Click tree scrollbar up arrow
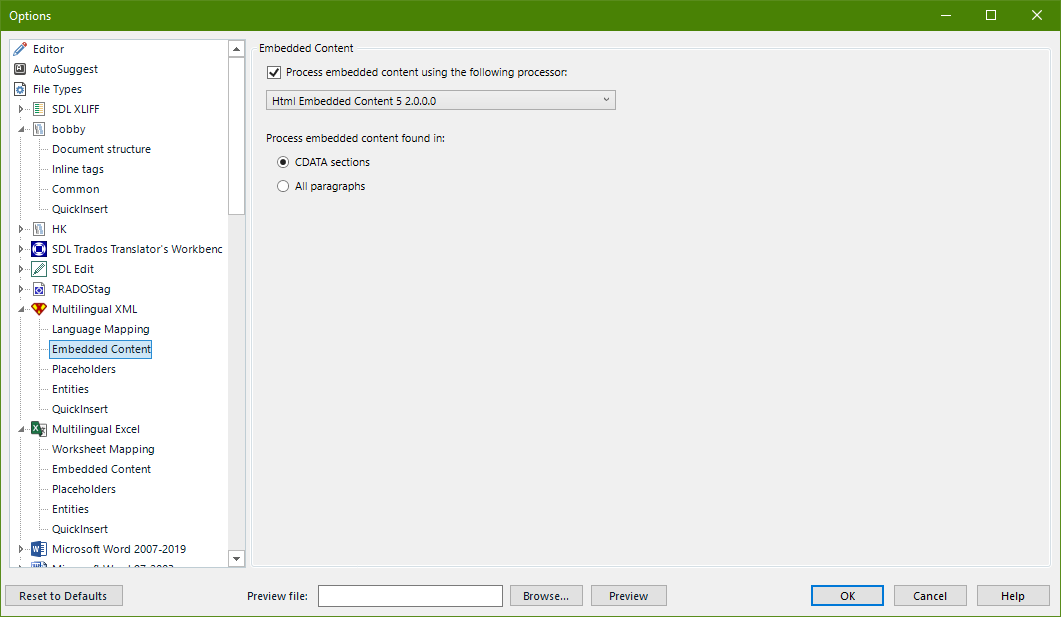The height and width of the screenshot is (617, 1061). (x=236, y=49)
